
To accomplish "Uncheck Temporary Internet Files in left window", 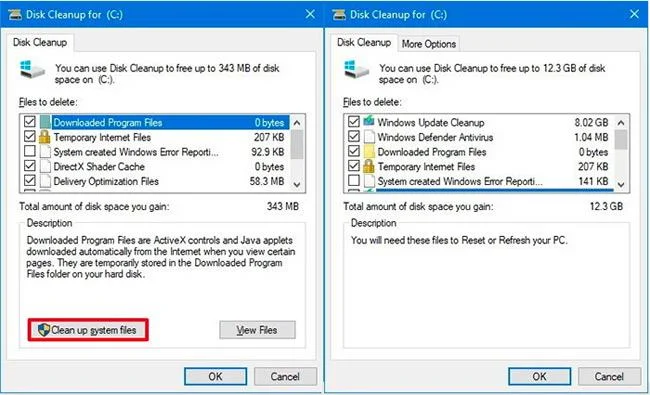I will [29, 136].
